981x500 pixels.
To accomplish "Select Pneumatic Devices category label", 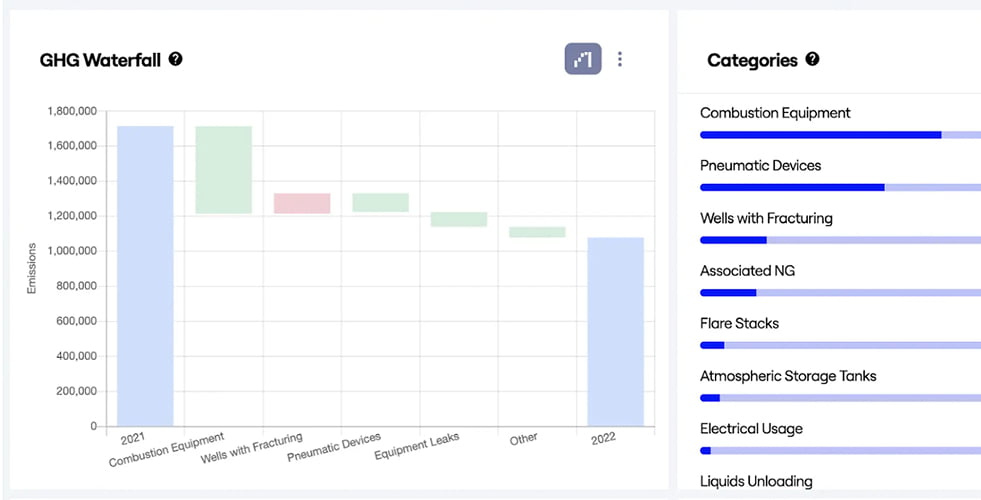I will click(x=760, y=165).
